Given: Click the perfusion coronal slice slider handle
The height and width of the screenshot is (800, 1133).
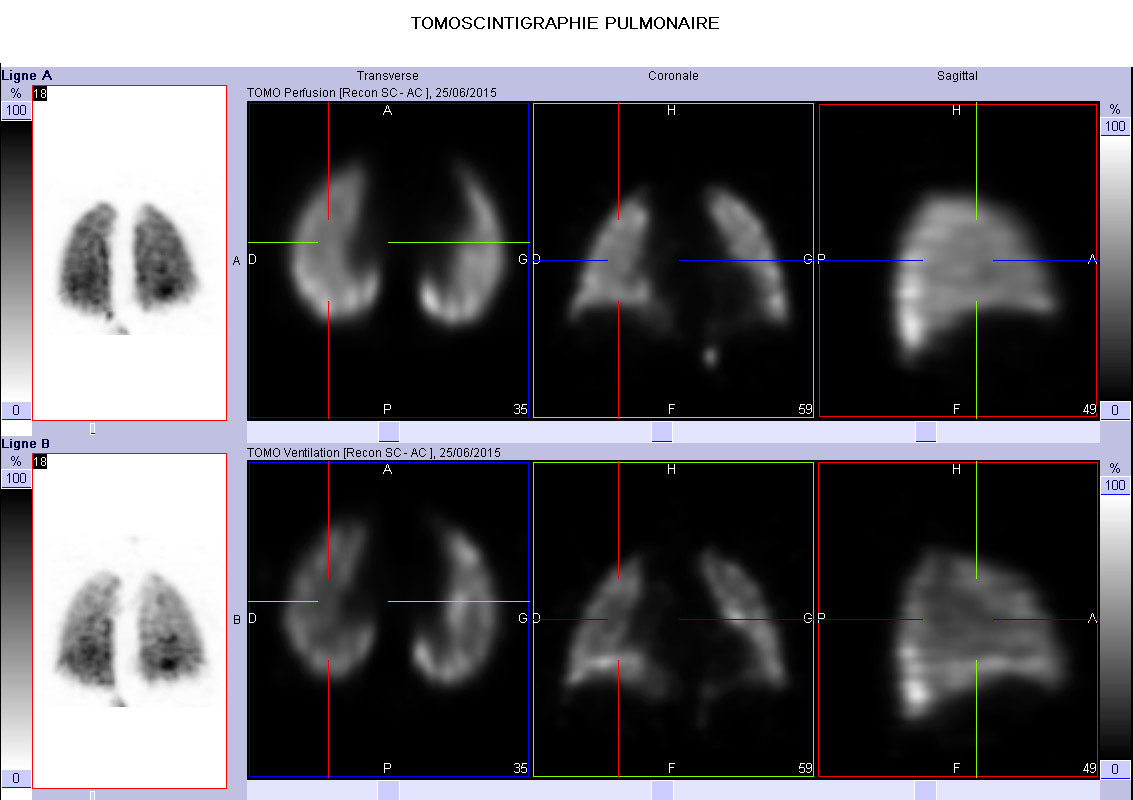Looking at the screenshot, I should [662, 432].
